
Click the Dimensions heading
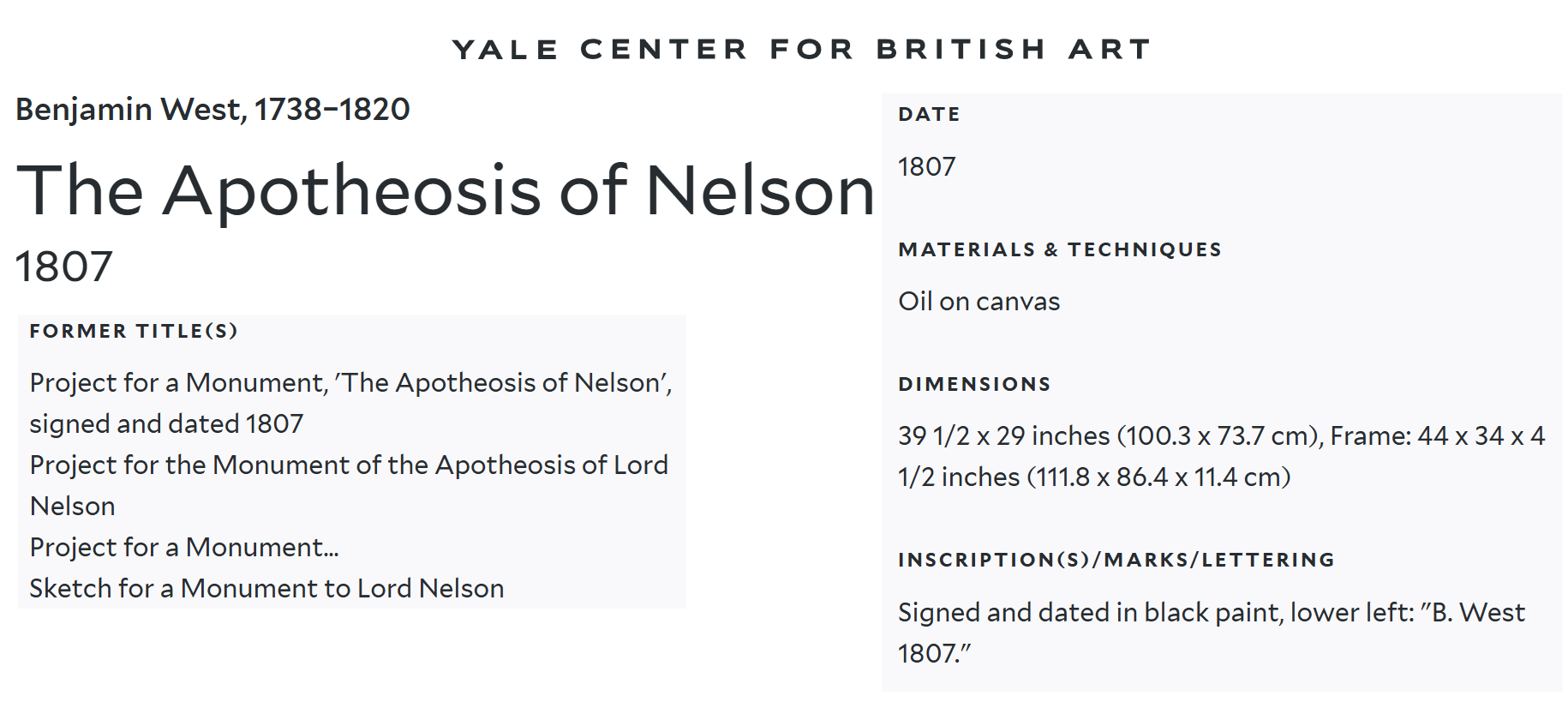tap(974, 384)
